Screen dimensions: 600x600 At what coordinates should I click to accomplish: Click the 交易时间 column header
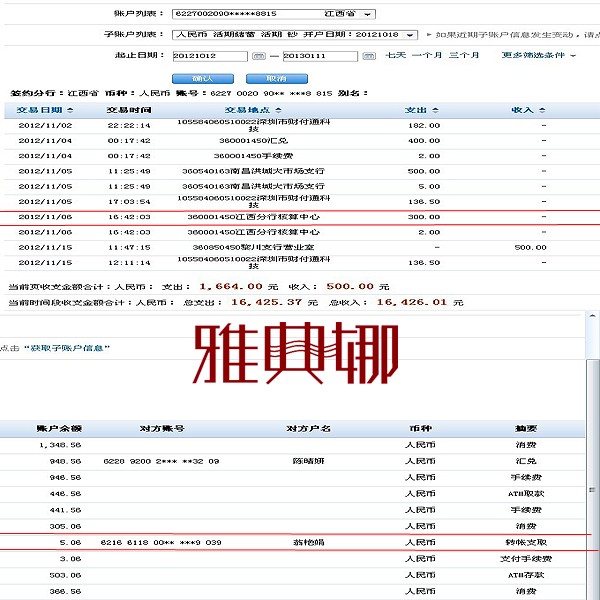[x=129, y=110]
